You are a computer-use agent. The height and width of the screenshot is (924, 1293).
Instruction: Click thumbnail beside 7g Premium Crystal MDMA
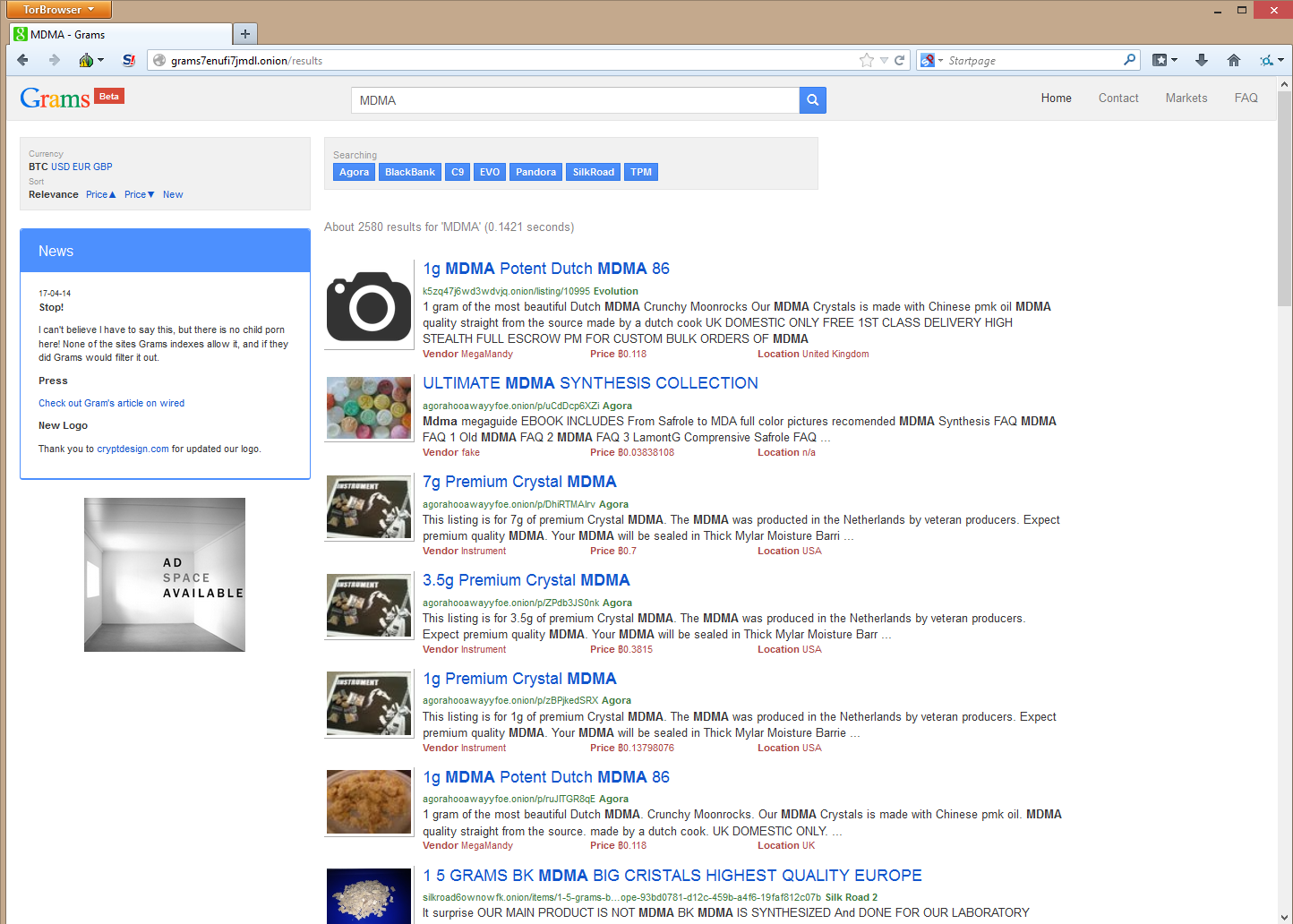tap(369, 507)
